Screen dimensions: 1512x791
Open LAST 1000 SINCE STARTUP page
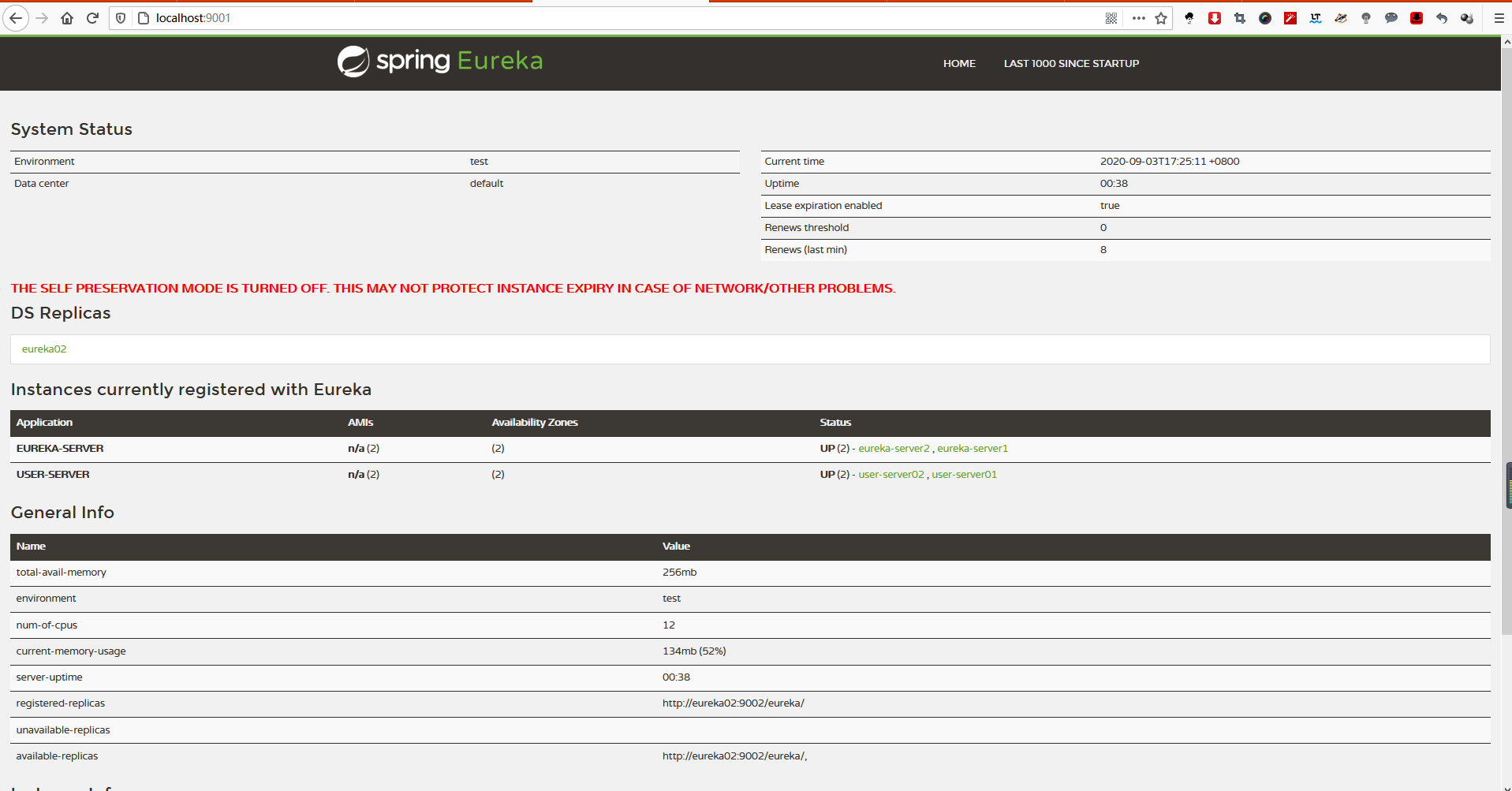(1071, 64)
